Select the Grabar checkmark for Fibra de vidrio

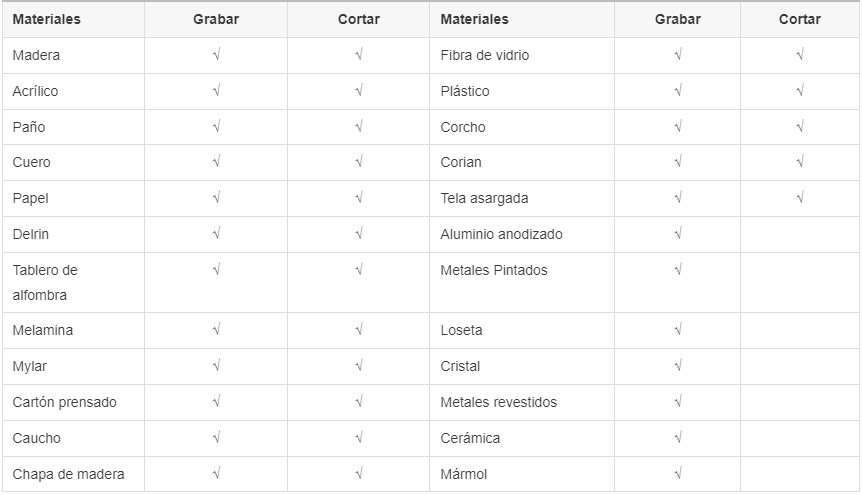click(x=677, y=54)
